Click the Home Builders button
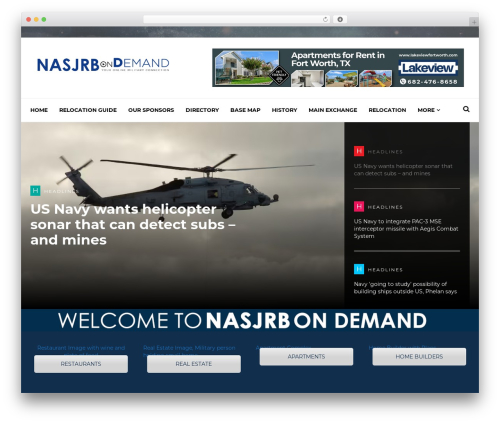This screenshot has height=423, width=500. (x=419, y=357)
